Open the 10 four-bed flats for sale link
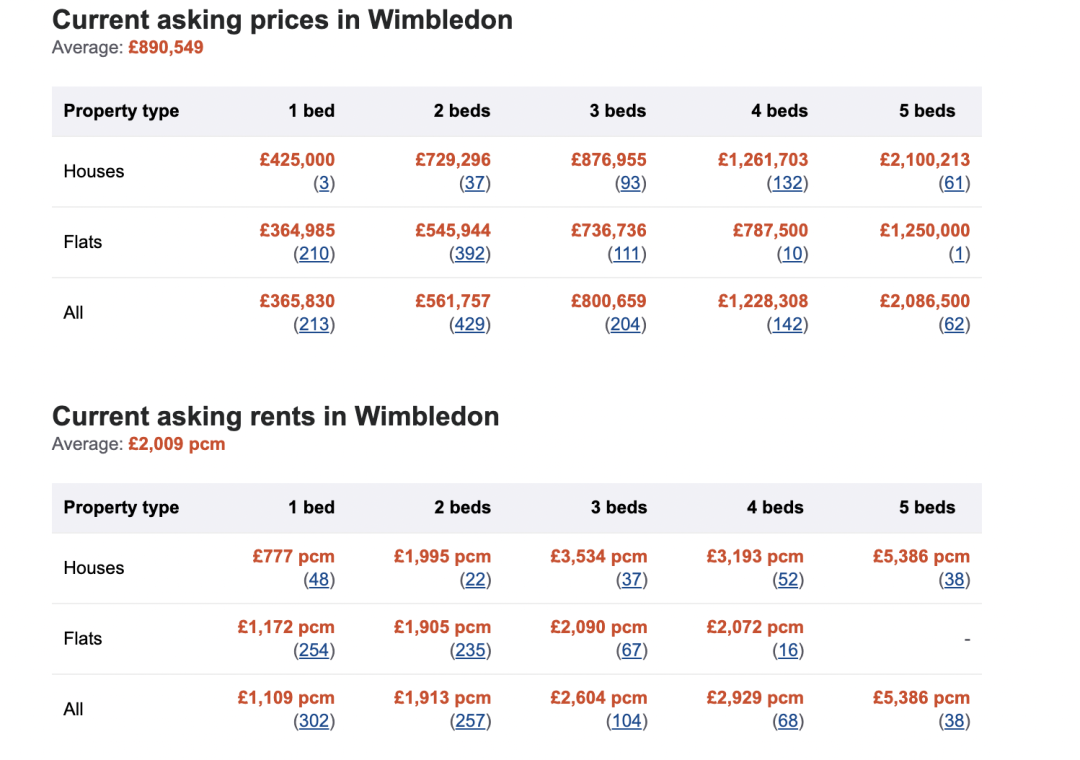 point(792,254)
